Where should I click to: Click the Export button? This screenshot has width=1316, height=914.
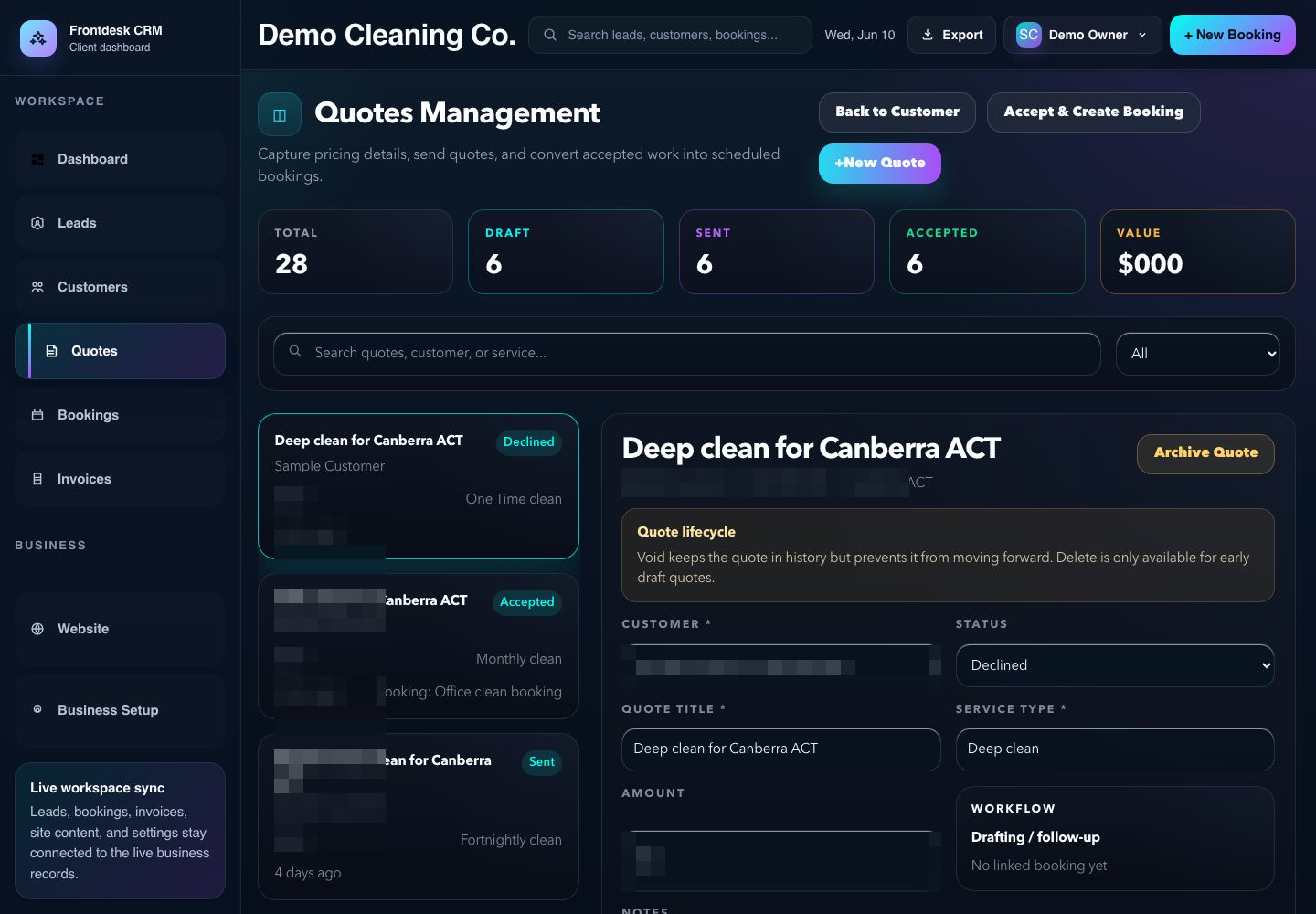coord(951,35)
